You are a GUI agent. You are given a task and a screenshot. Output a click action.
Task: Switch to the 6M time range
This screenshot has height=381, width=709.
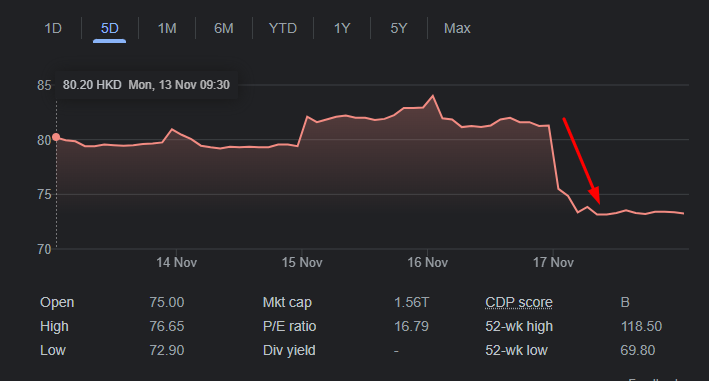pyautogui.click(x=224, y=28)
